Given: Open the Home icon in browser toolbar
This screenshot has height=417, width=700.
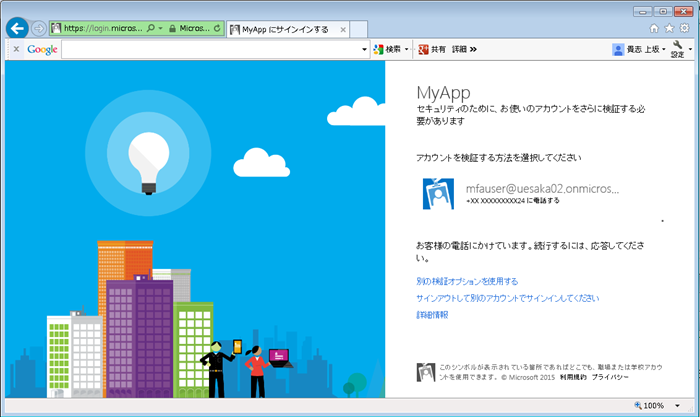Looking at the screenshot, I should [654, 29].
